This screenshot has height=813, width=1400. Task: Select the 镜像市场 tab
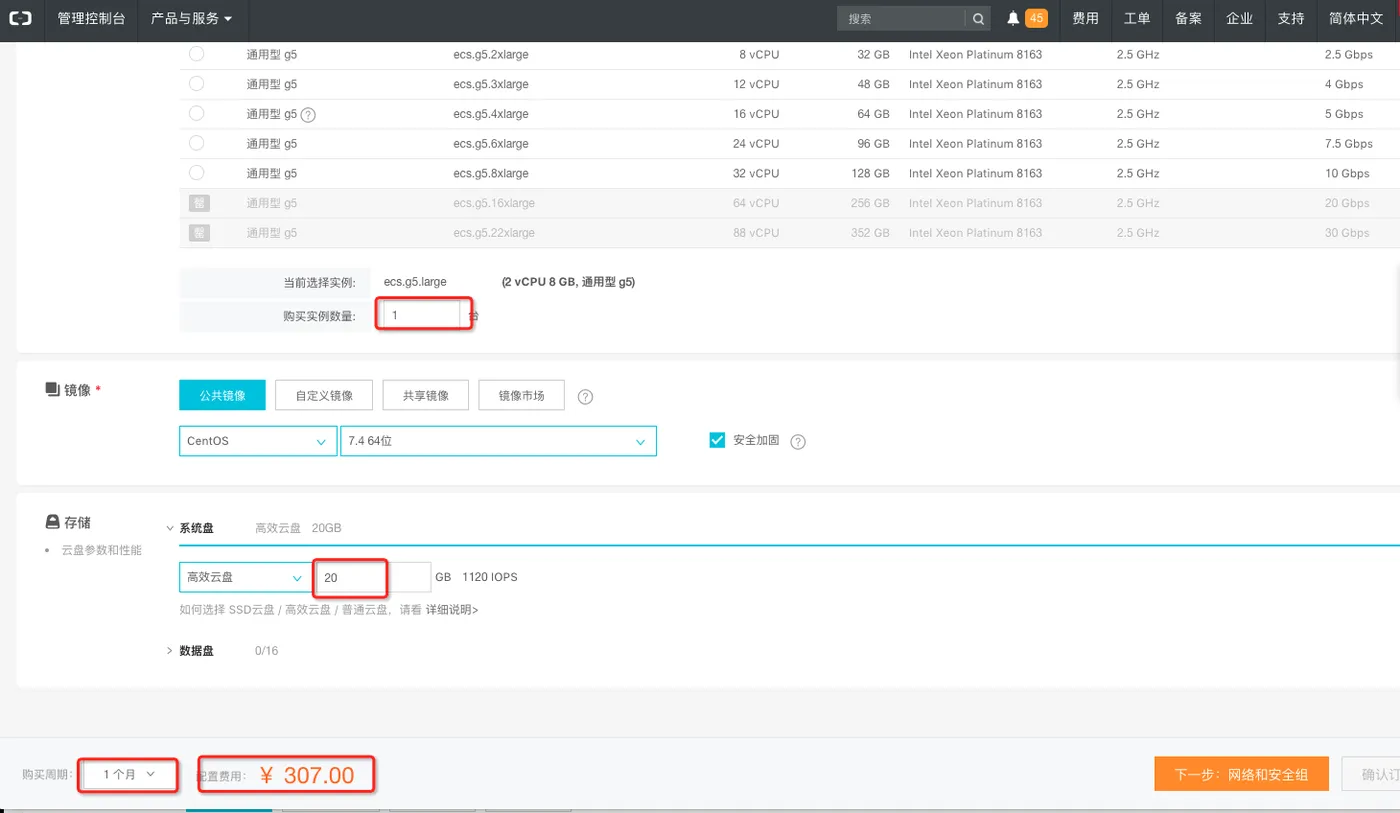pyautogui.click(x=521, y=395)
